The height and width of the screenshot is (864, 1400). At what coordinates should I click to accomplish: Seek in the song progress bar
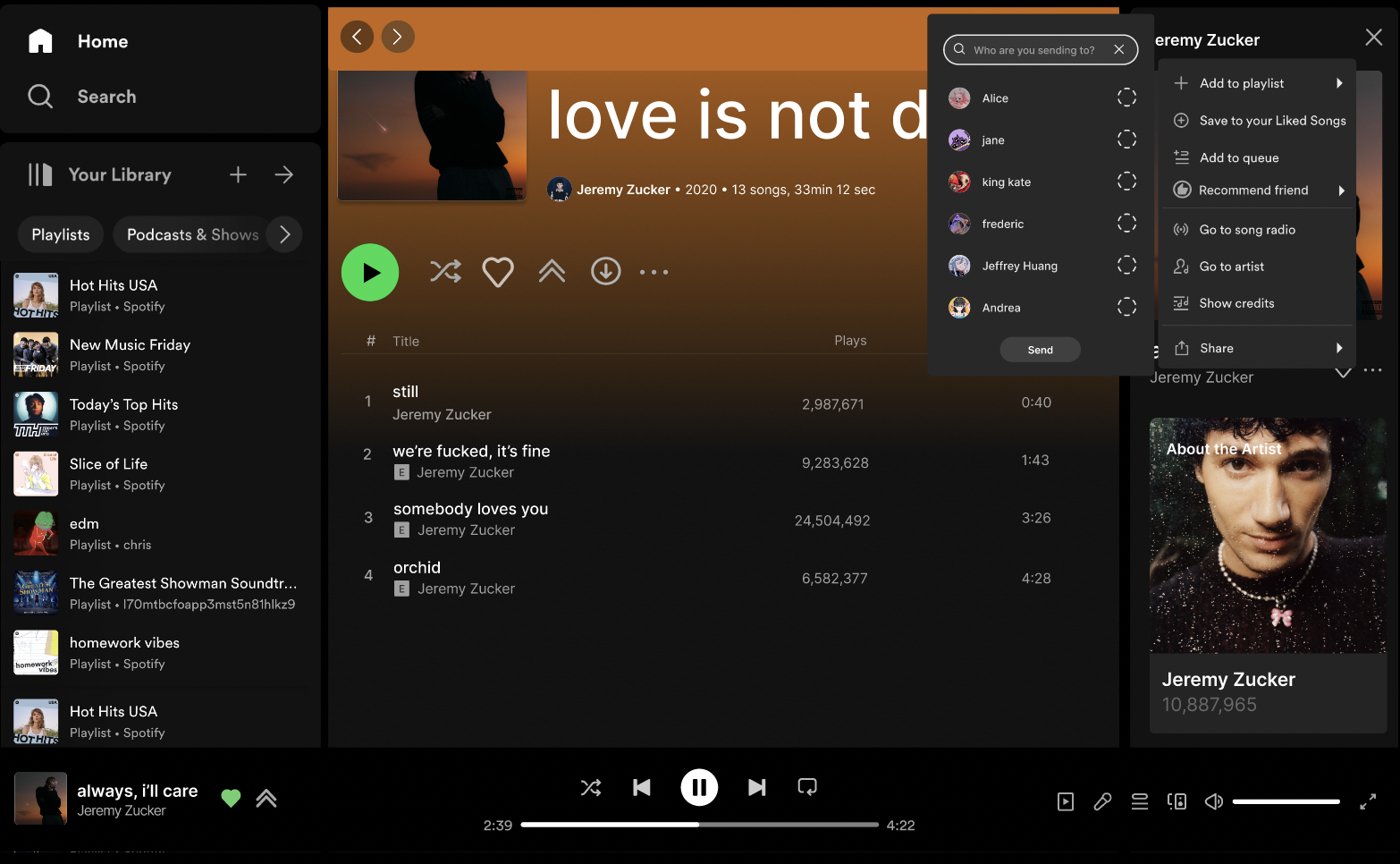(699, 825)
